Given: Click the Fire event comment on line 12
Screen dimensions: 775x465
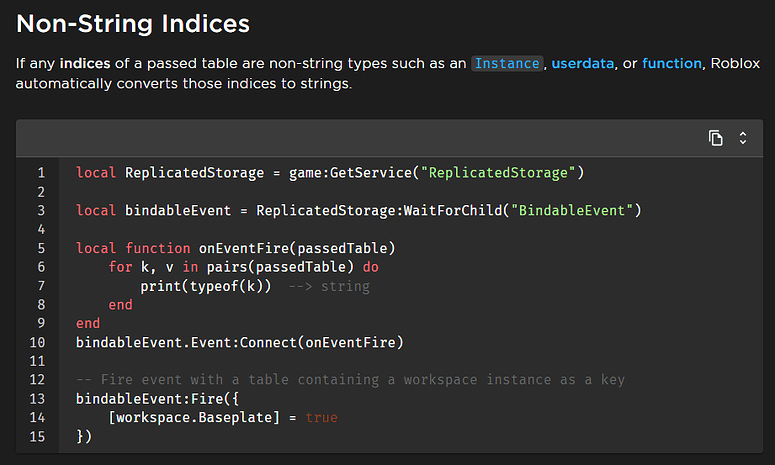Looking at the screenshot, I should (x=350, y=380).
